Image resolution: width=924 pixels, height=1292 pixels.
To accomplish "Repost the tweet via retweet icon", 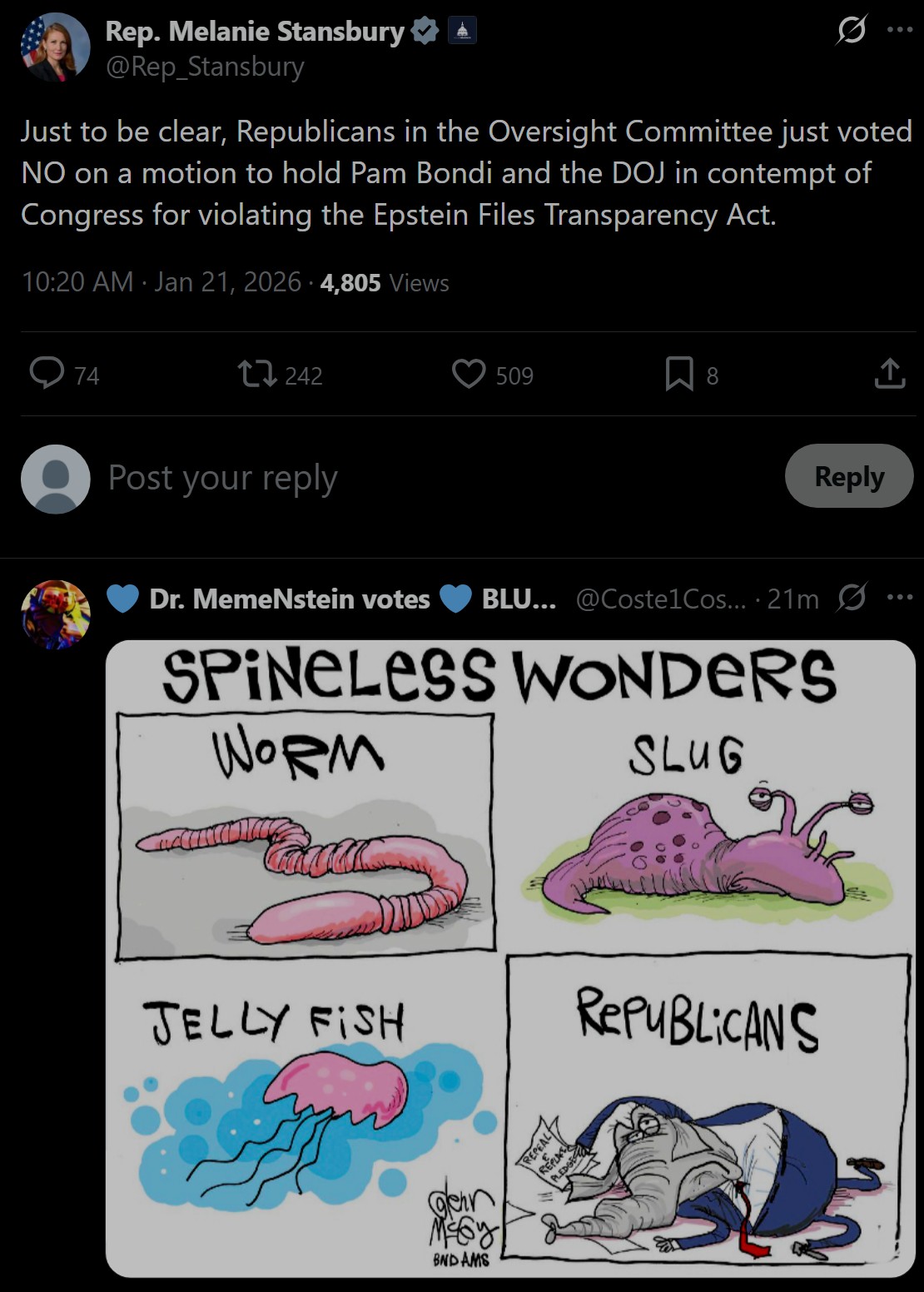I will pos(258,373).
